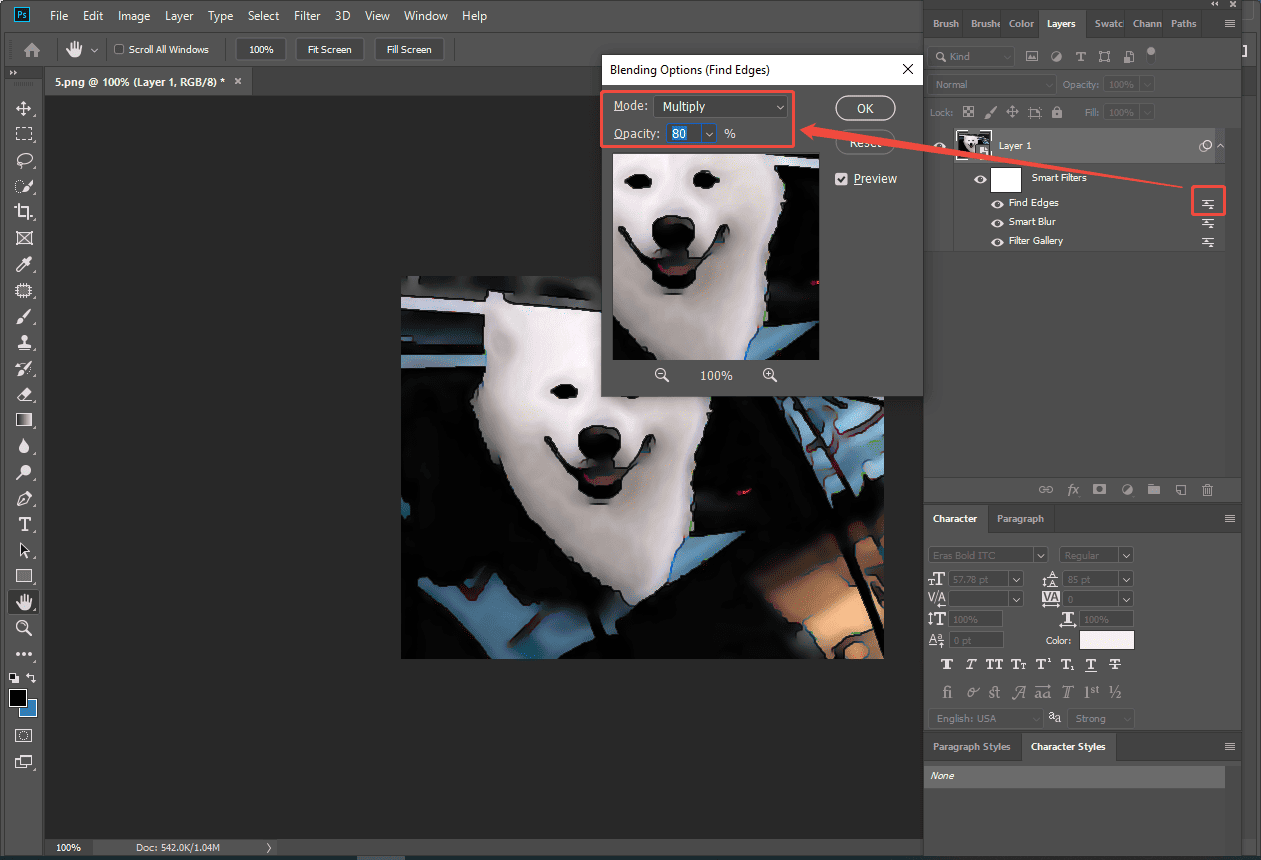Select the Horizontal Type tool
The height and width of the screenshot is (860, 1261).
click(24, 524)
